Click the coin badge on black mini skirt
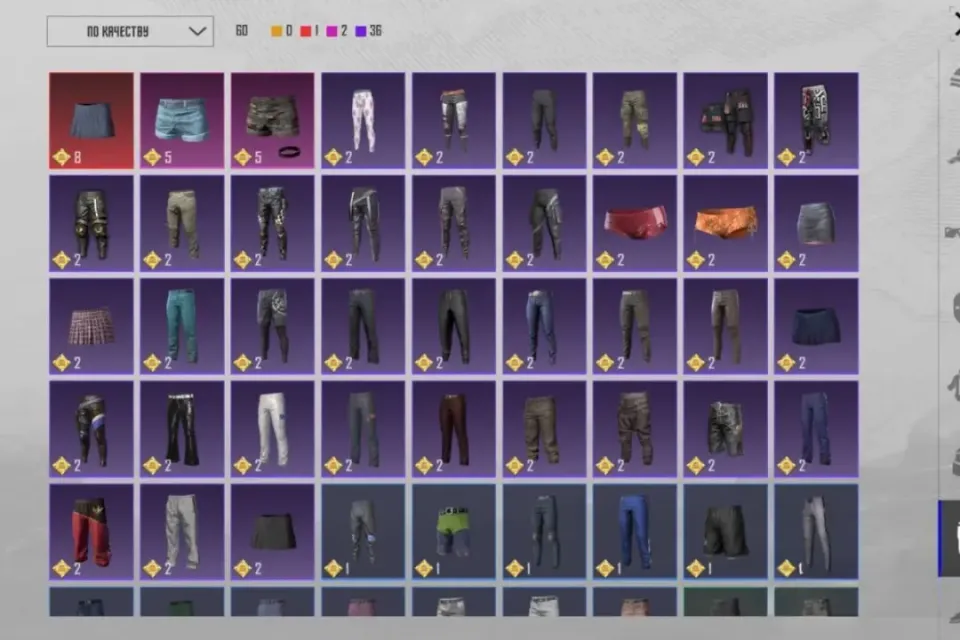The image size is (960, 640). click(242, 569)
